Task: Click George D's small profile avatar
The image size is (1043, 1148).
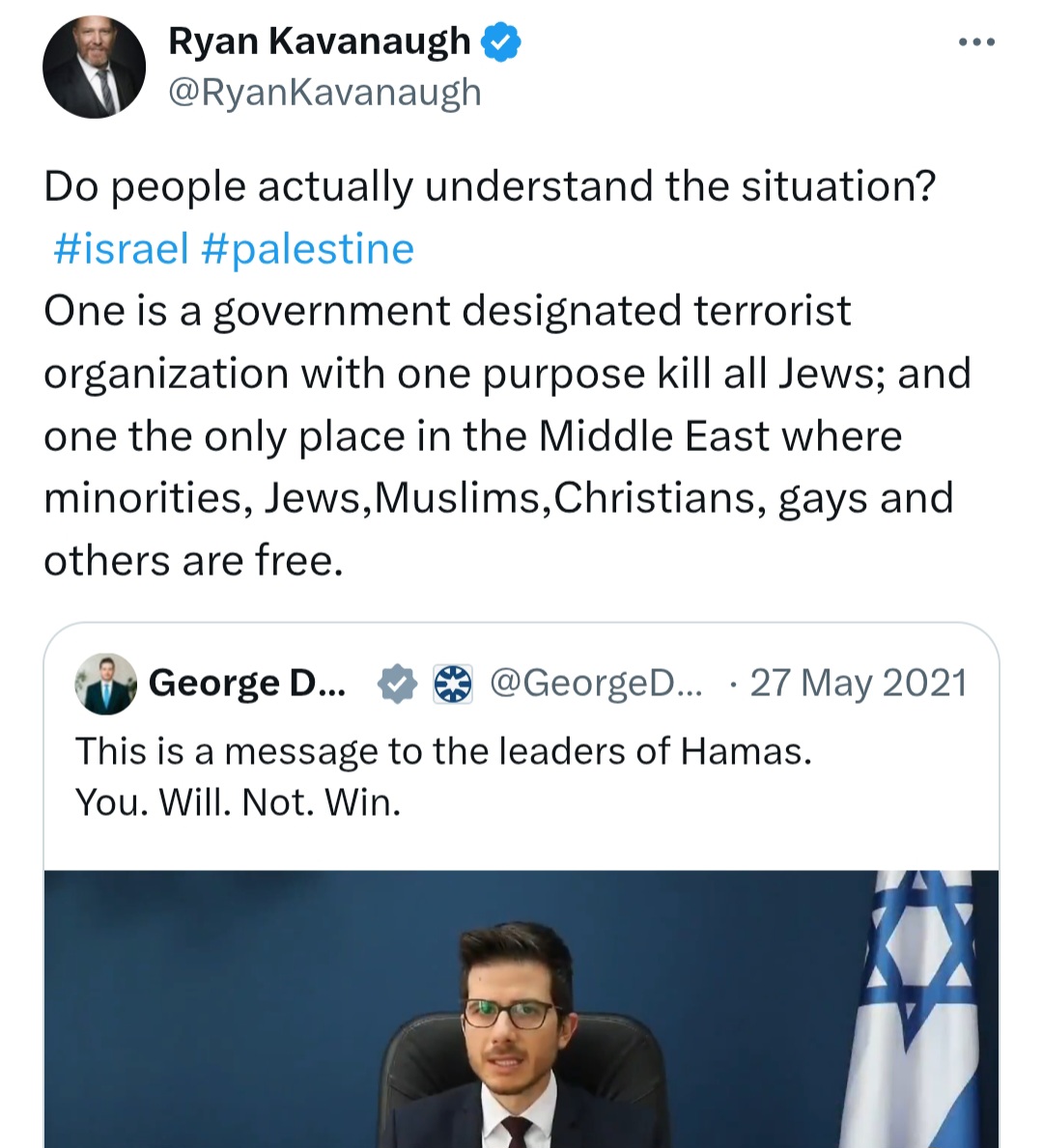Action: (x=105, y=684)
